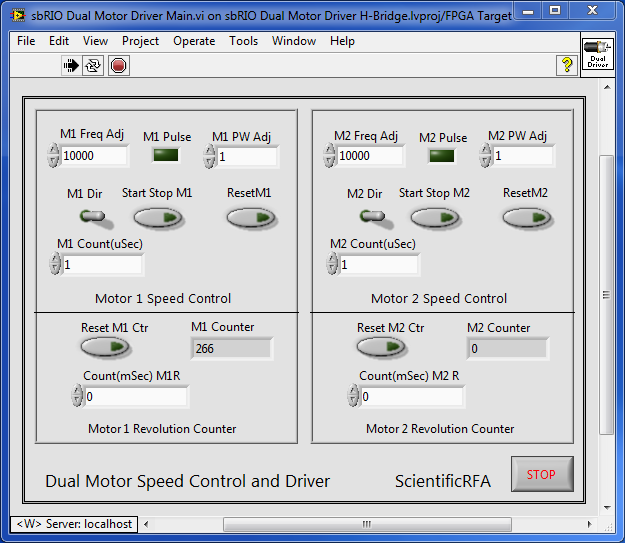
Task: Click the M1 Count(uSec) input field
Action: click(102, 265)
